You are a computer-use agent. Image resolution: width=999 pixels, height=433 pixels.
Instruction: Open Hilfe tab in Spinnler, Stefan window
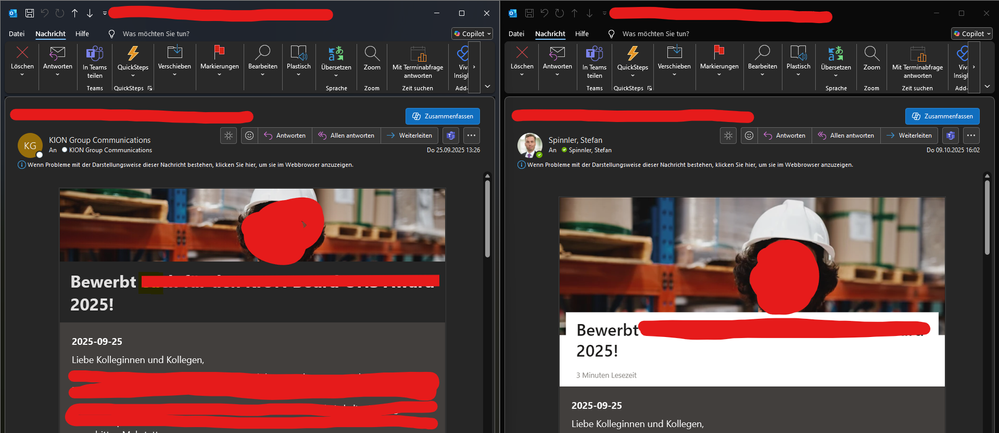click(x=582, y=34)
